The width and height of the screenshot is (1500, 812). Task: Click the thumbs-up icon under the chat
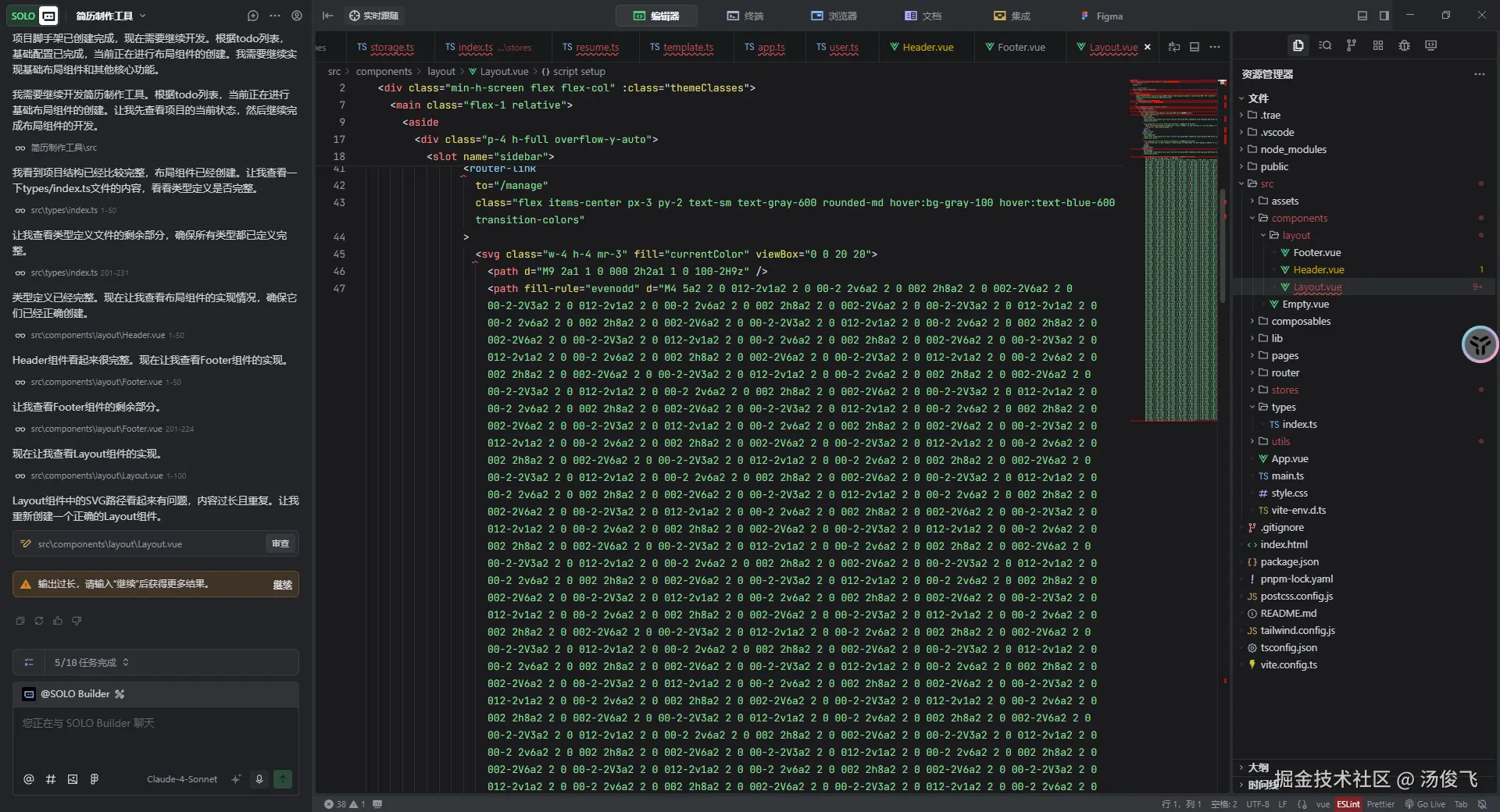coord(58,621)
